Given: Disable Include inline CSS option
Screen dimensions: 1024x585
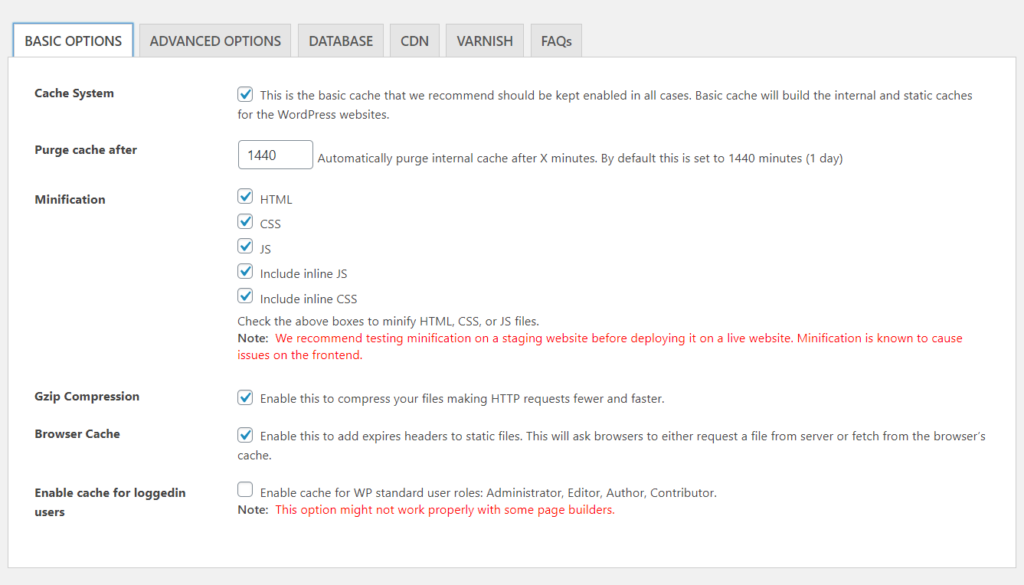Looking at the screenshot, I should pos(245,296).
